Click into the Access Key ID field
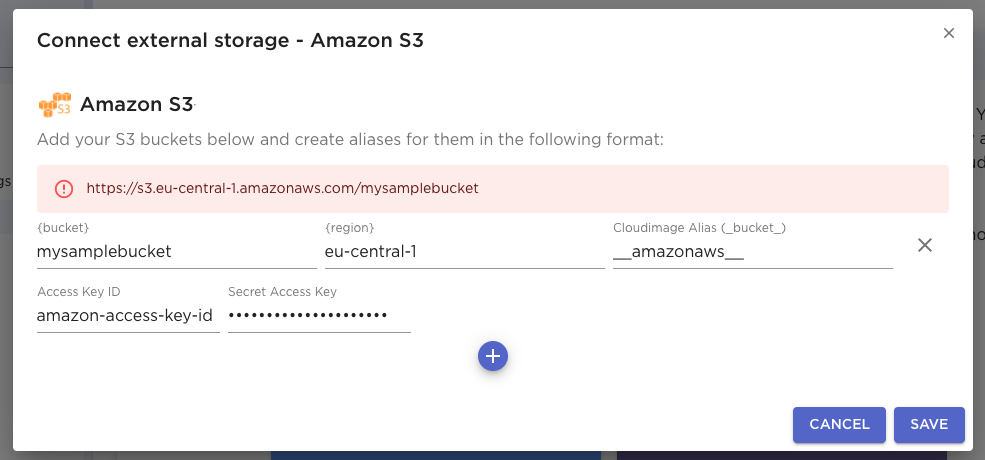The image size is (985, 460). click(127, 316)
